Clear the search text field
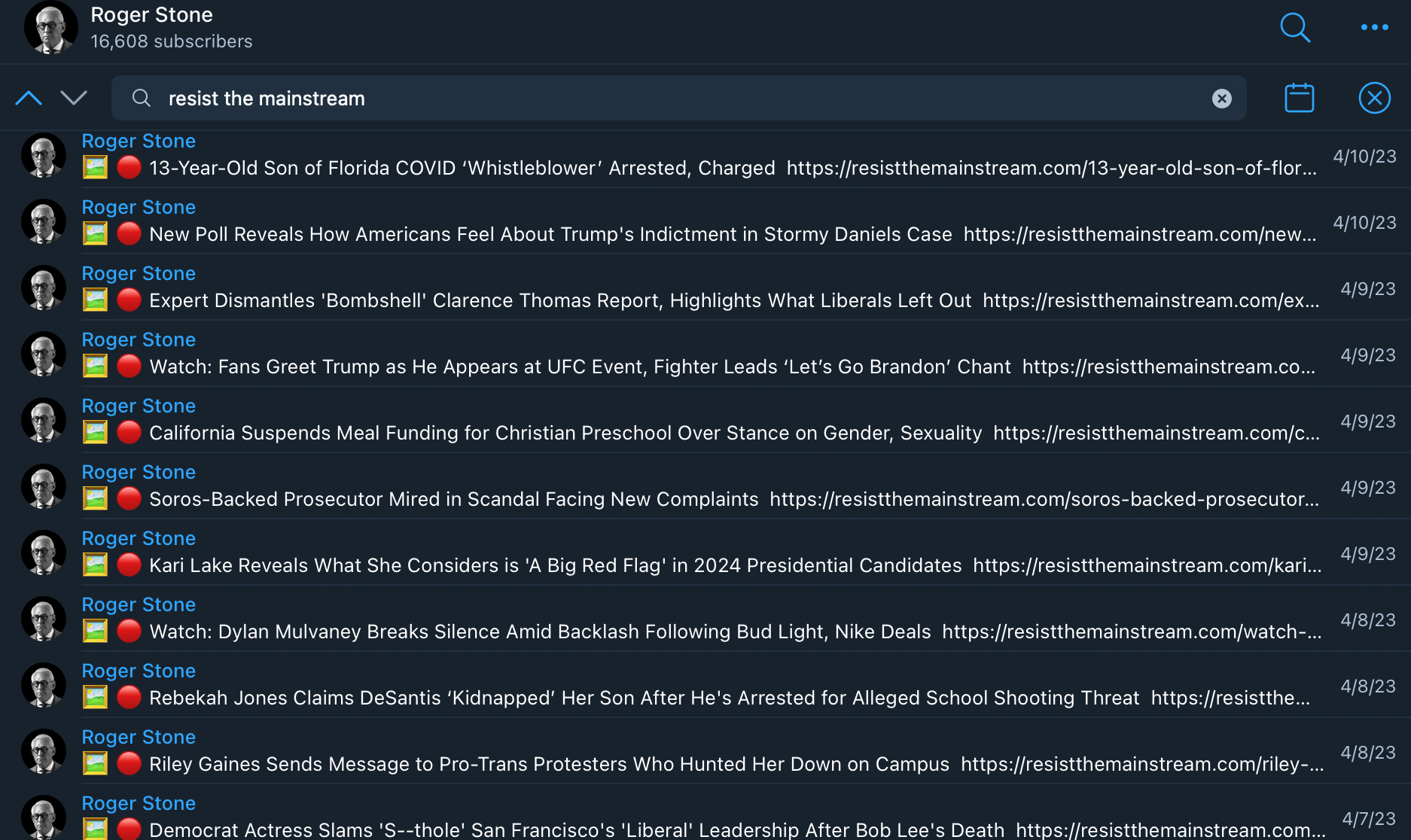This screenshot has height=840, width=1411. click(x=1221, y=99)
